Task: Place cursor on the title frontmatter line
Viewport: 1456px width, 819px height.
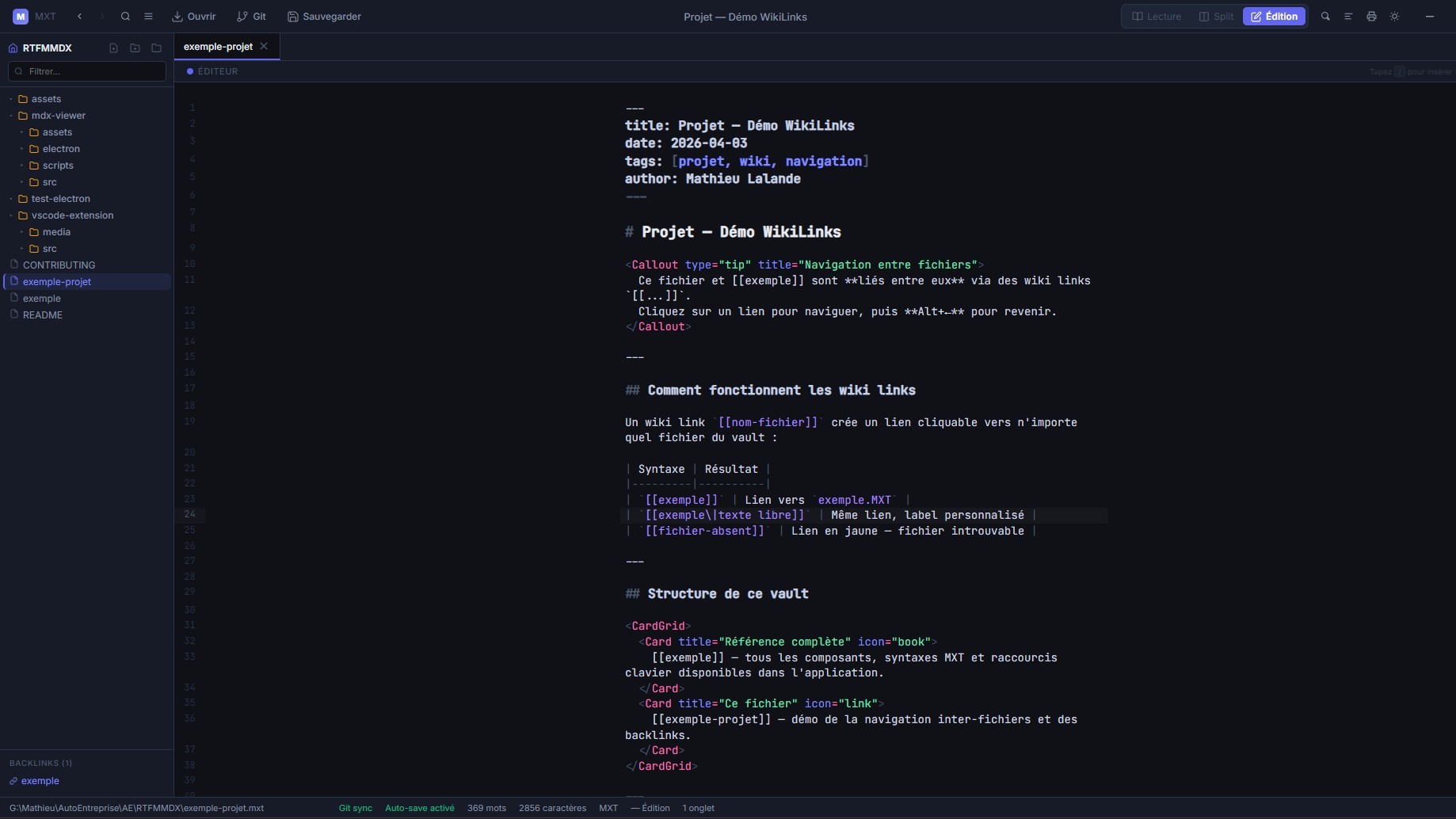Action: tap(740, 125)
